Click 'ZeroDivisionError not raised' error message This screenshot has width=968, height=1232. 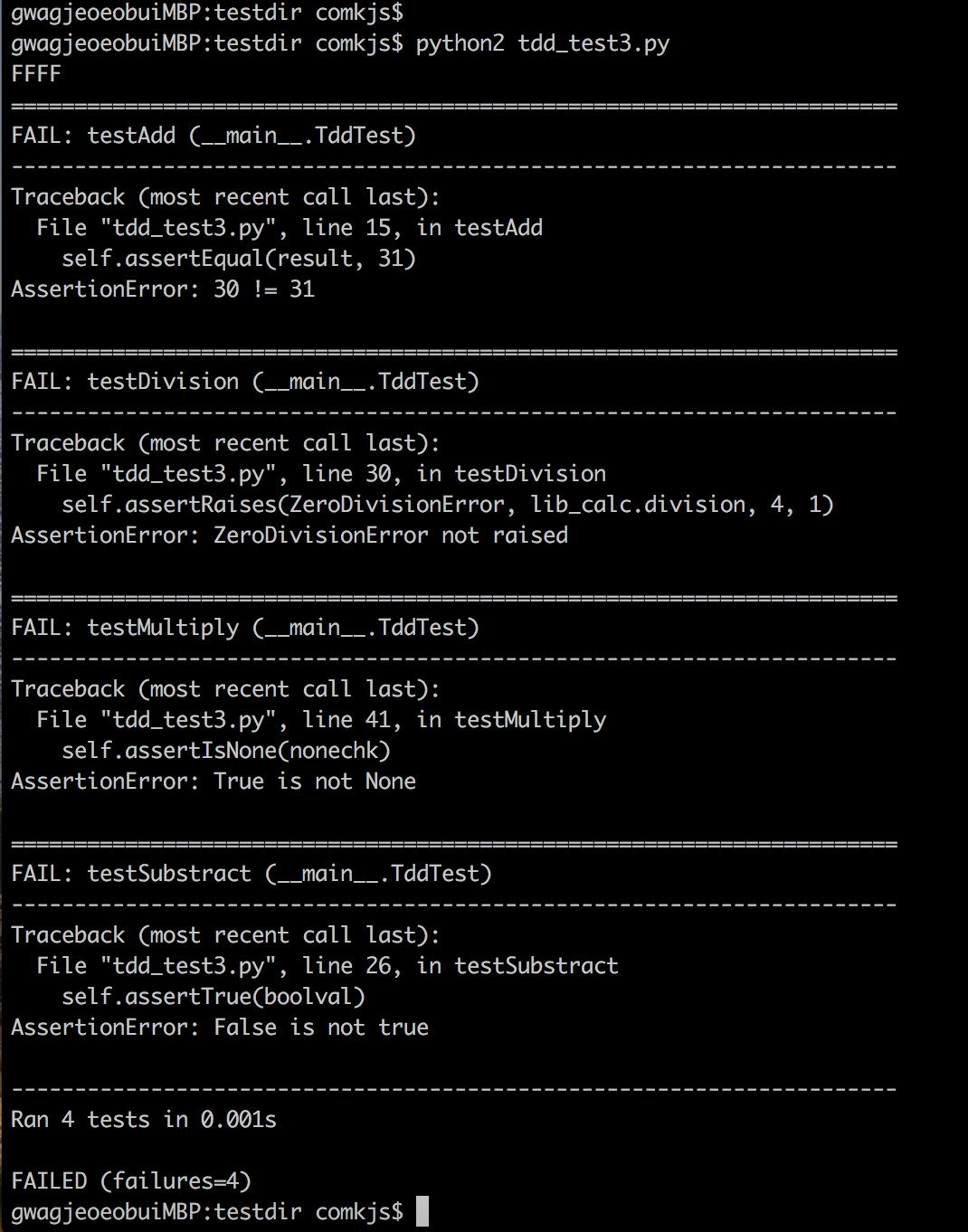[390, 535]
